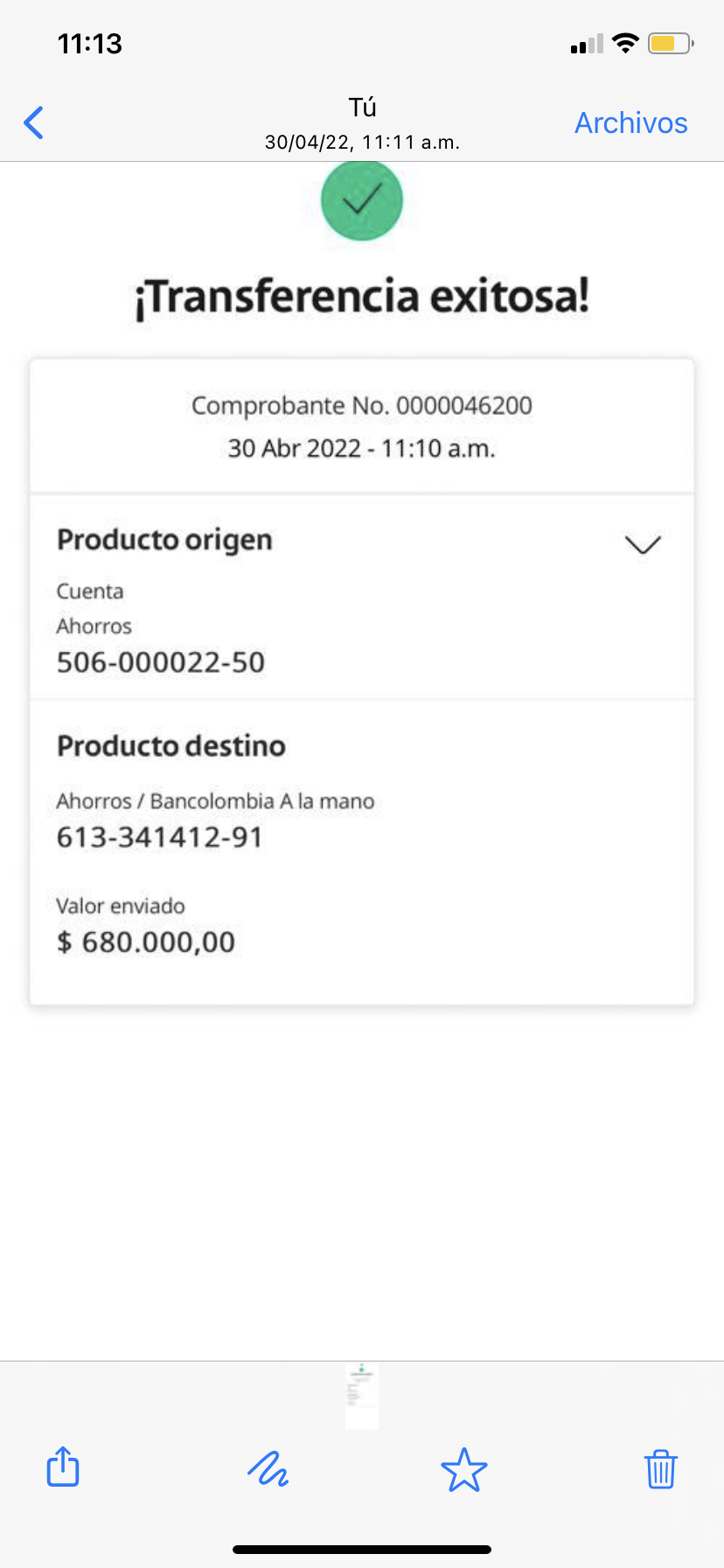Tap the amount $ 680.000,00

146,942
